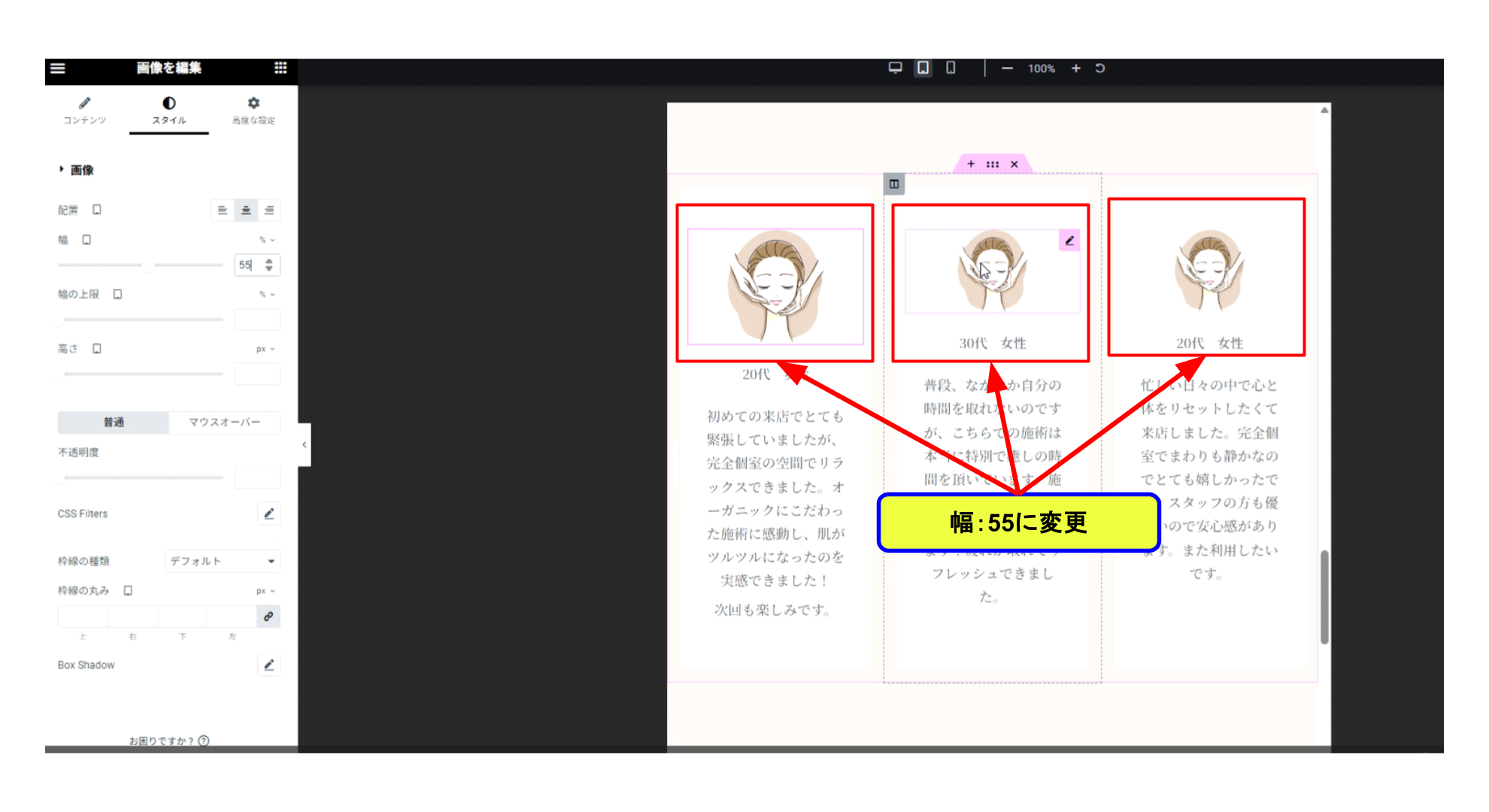Zoom in with the plus button
Viewport: 1489px width, 812px height.
(x=1076, y=68)
